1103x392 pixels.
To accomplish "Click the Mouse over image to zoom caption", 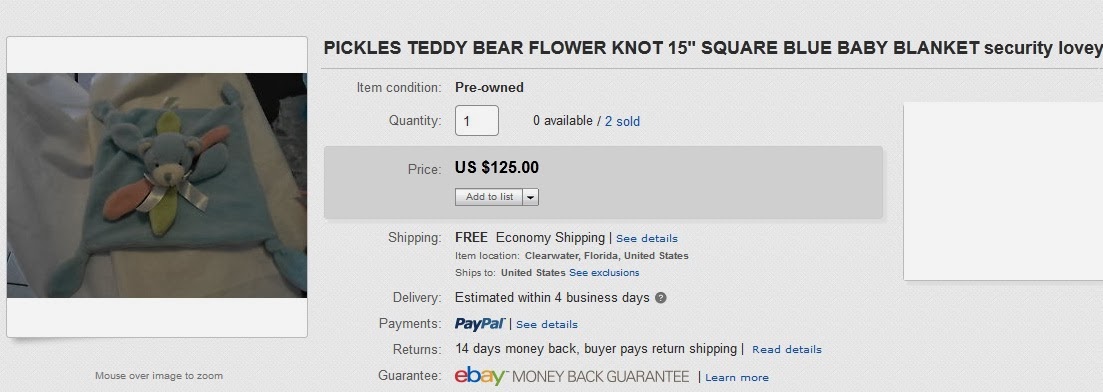I will coord(159,376).
